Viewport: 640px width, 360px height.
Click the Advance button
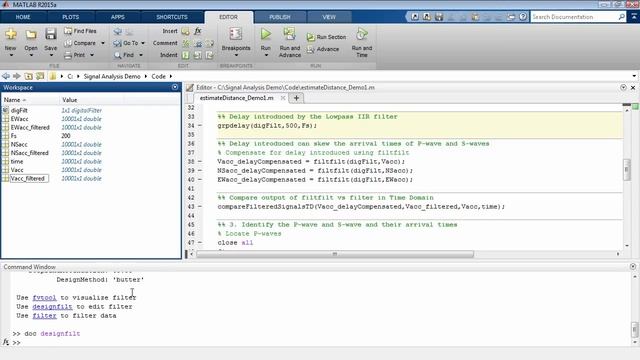point(323,49)
